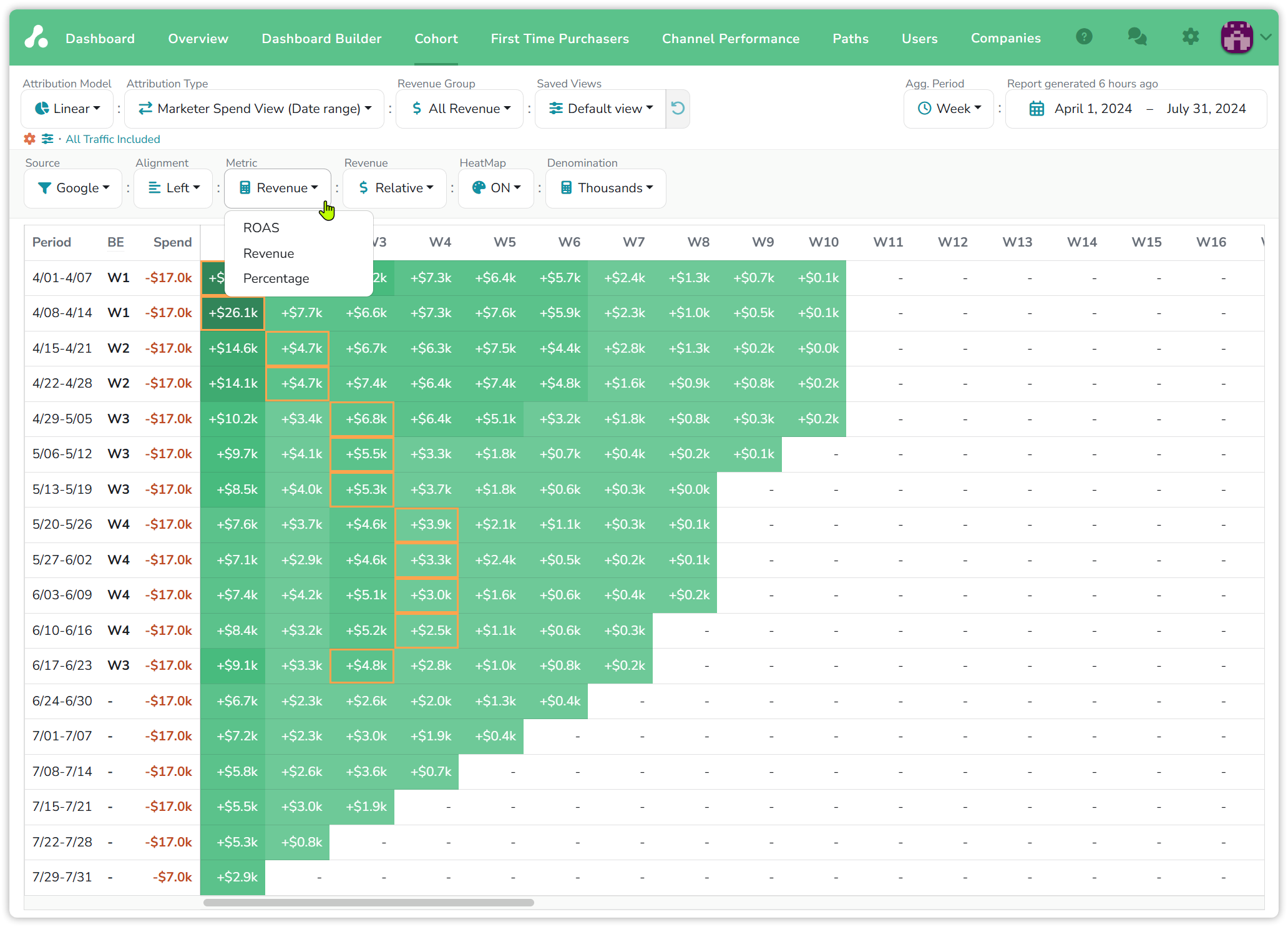Click the All Traffic Included link
Viewport: 1288px width, 927px height.
click(113, 139)
